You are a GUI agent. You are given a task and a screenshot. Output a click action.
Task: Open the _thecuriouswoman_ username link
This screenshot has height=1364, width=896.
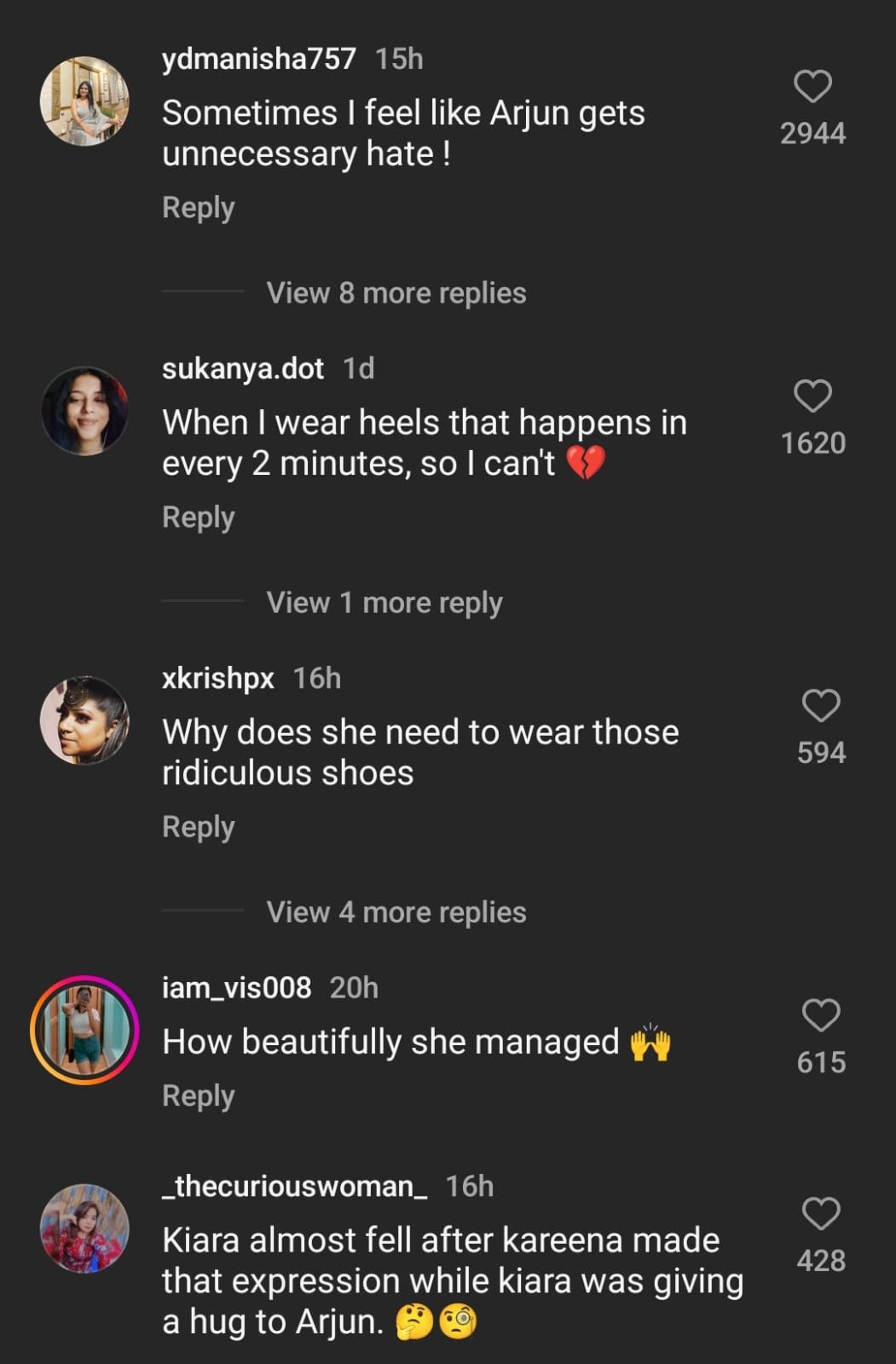pos(294,1186)
